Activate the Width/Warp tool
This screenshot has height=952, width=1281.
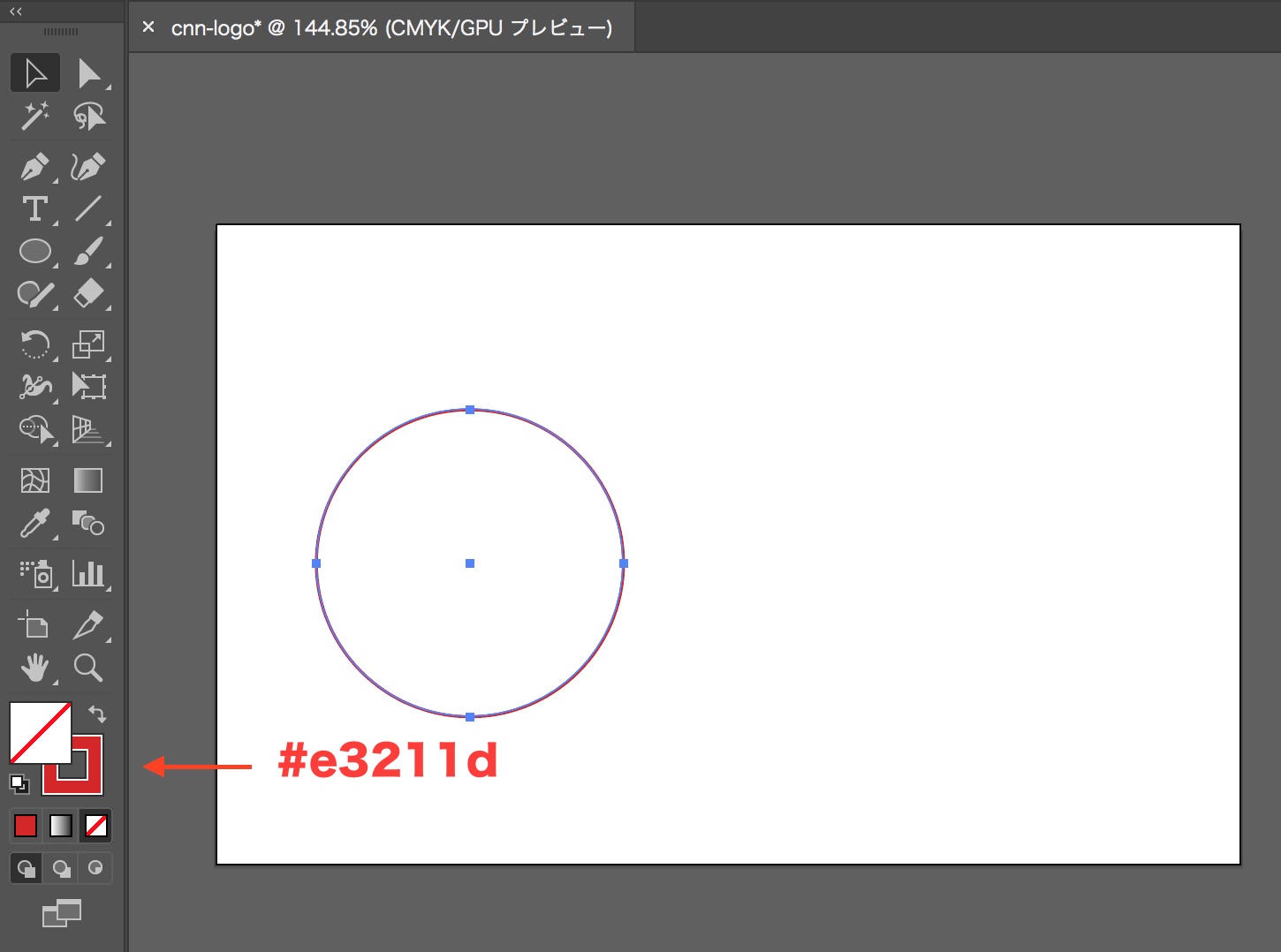(x=35, y=386)
